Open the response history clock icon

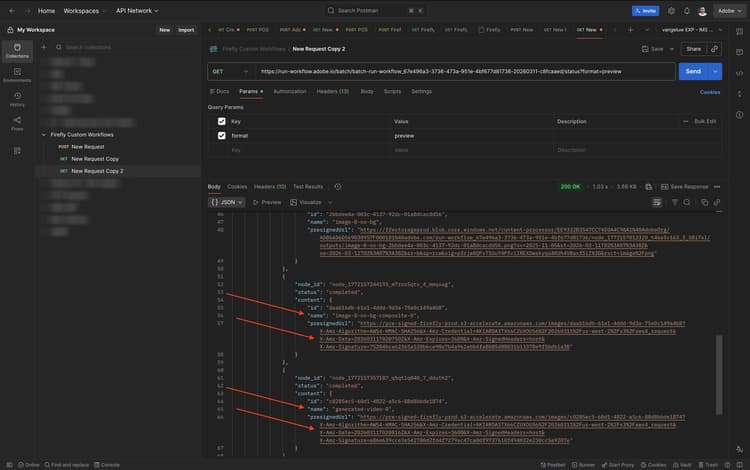338,186
